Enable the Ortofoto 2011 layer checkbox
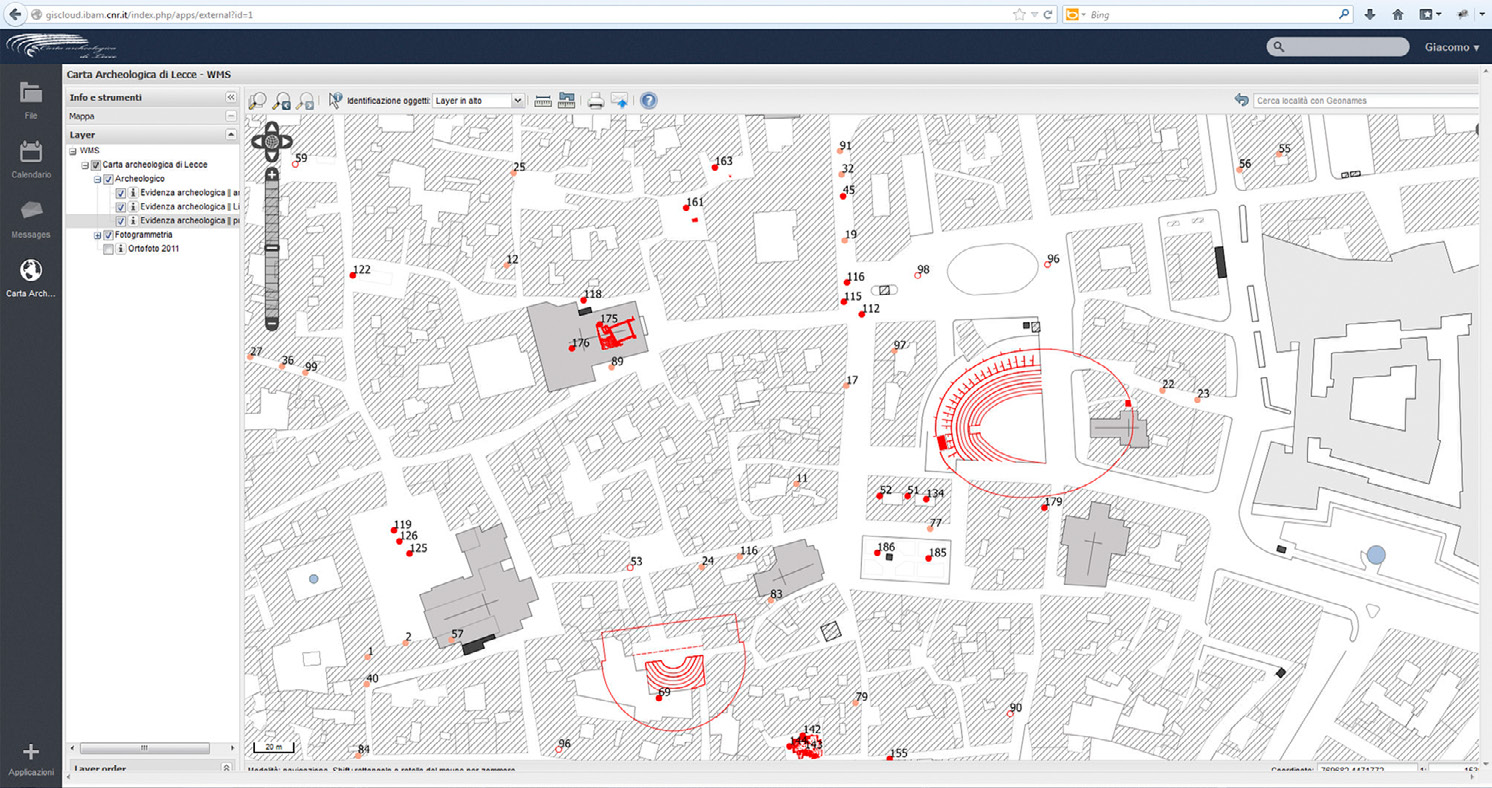 coord(108,249)
